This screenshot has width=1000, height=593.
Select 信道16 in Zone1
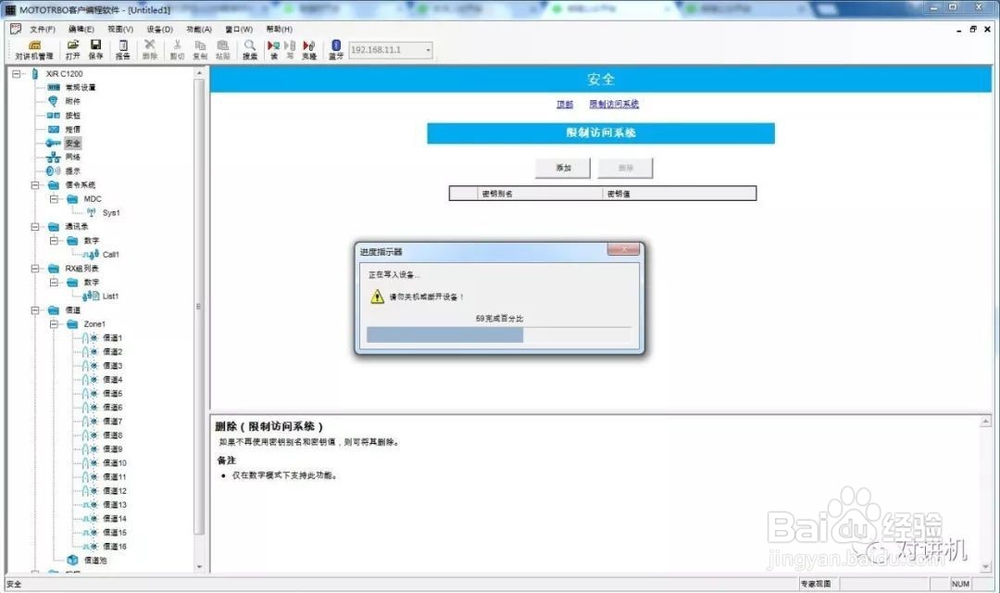pyautogui.click(x=115, y=546)
